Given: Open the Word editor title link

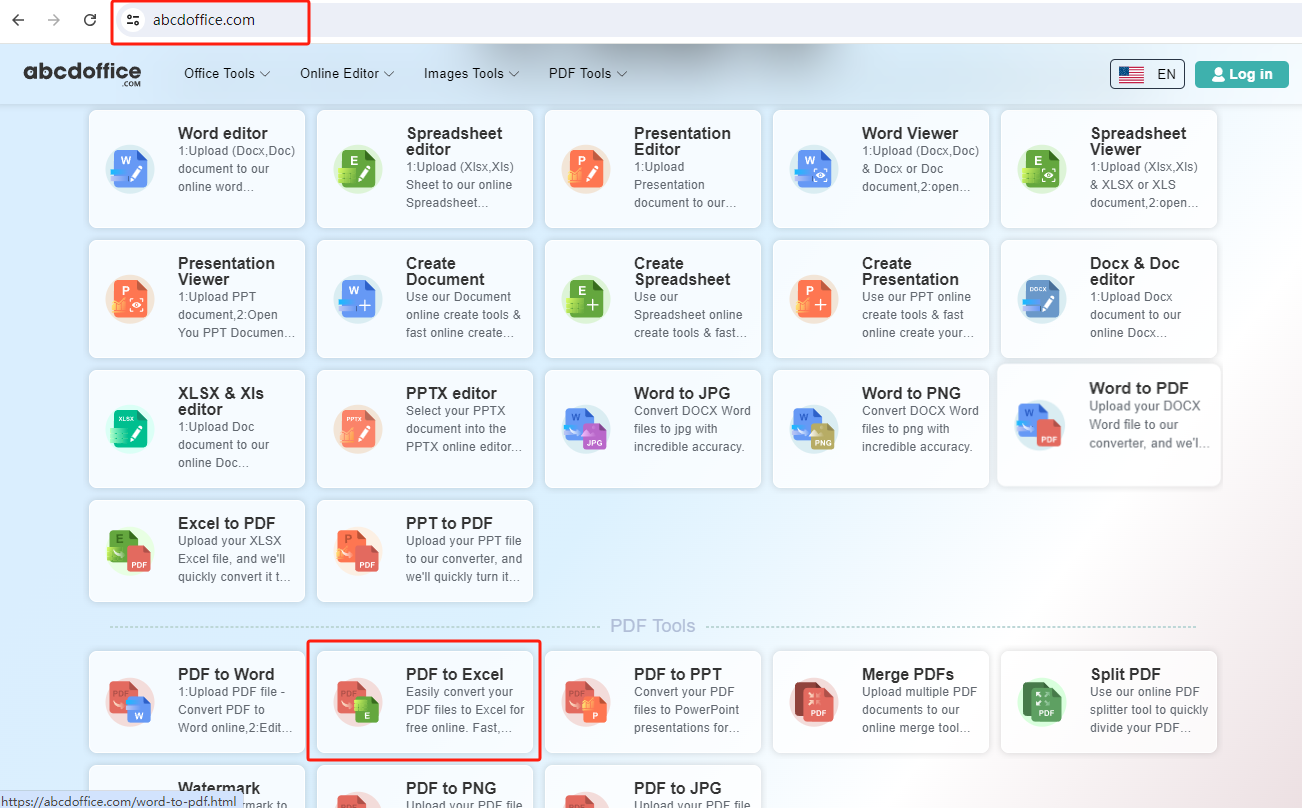Looking at the screenshot, I should tap(223, 133).
